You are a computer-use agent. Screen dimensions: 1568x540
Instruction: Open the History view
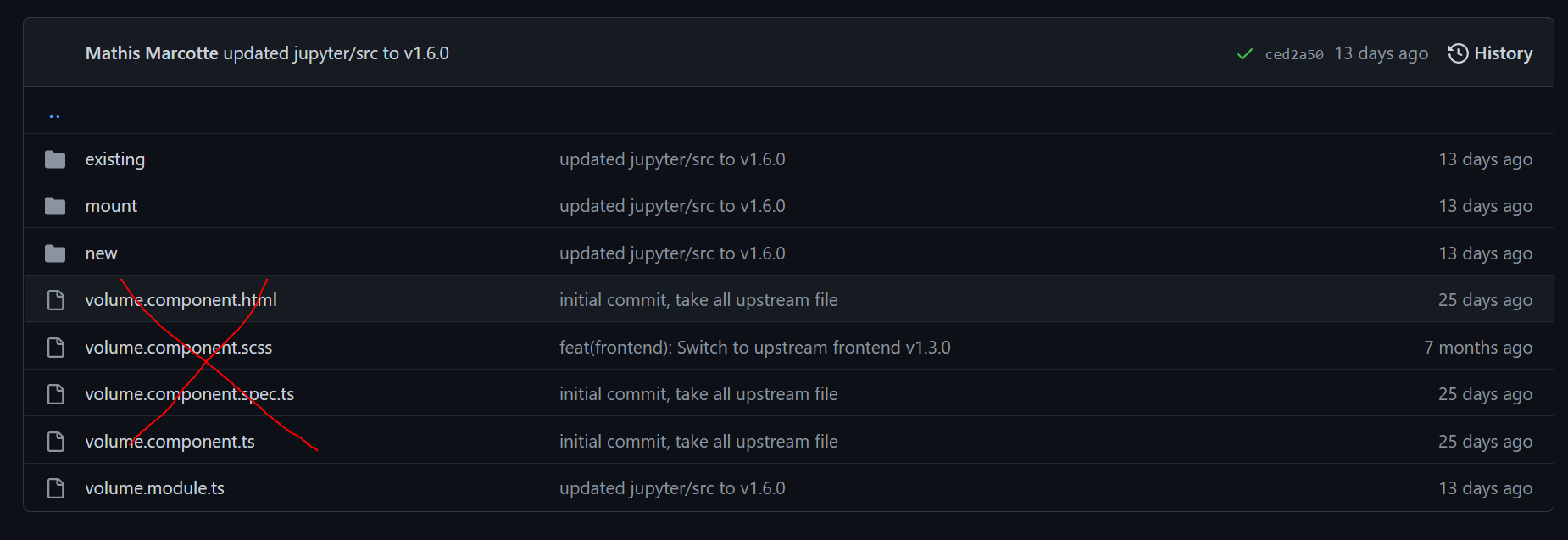pos(1490,53)
